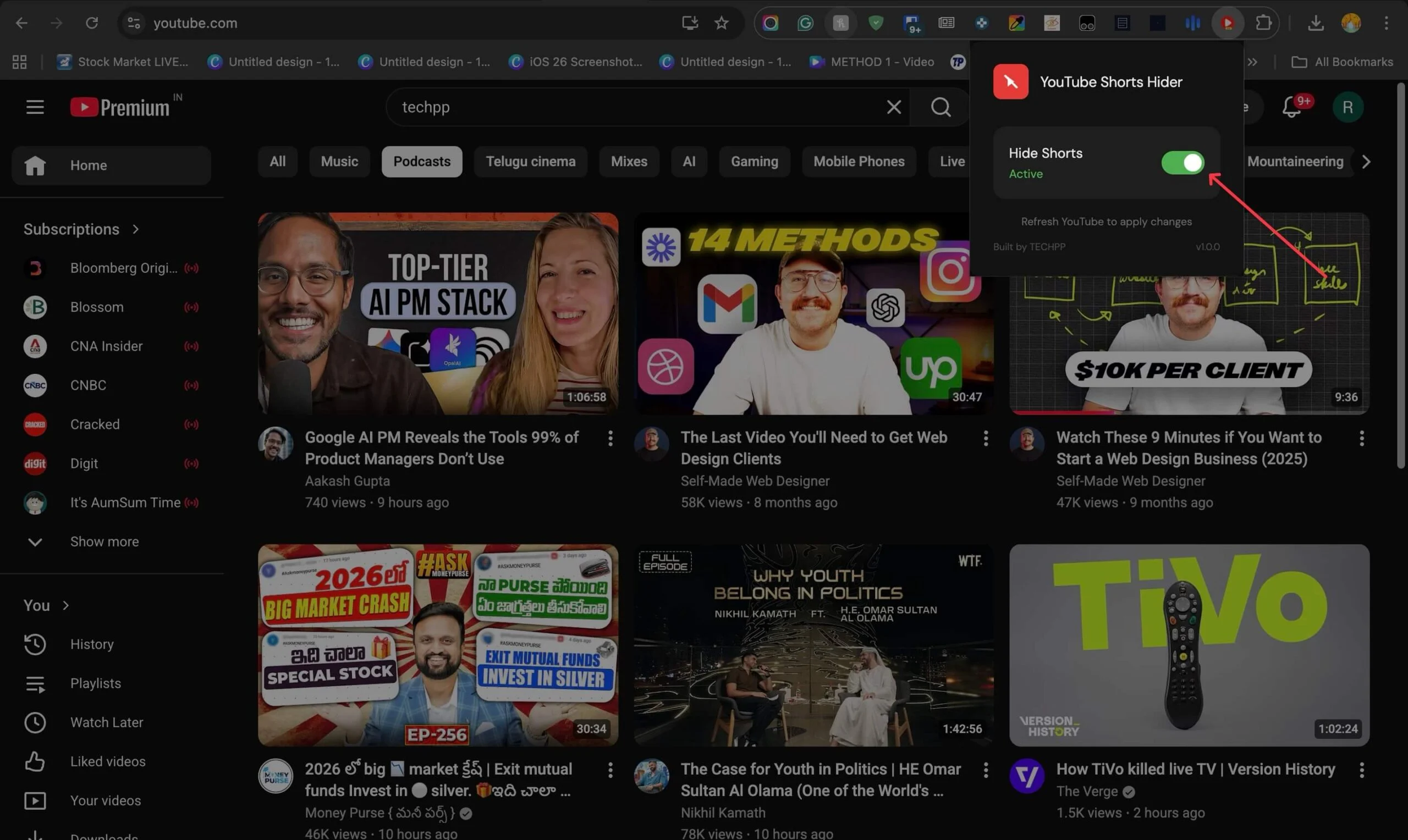Open YouTube History from the sidebar
The image size is (1408, 840).
92,644
